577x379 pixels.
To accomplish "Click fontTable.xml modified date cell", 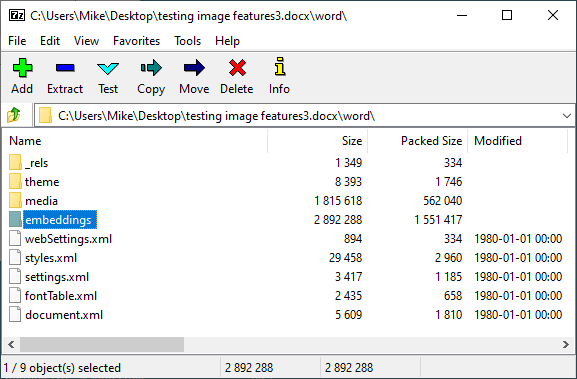I will 518,296.
